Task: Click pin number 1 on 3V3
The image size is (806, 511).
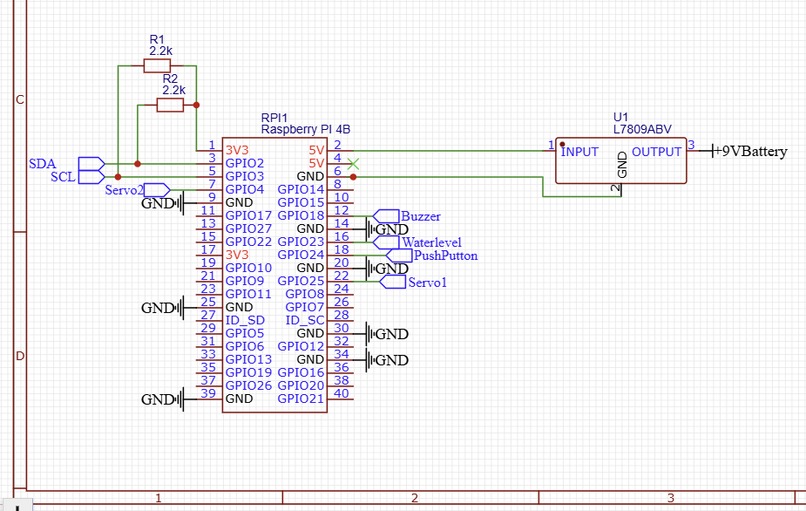Action: coord(212,145)
